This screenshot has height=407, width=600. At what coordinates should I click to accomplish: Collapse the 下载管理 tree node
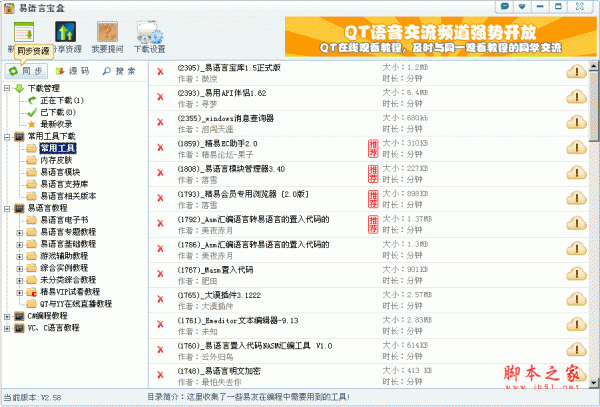click(x=7, y=88)
